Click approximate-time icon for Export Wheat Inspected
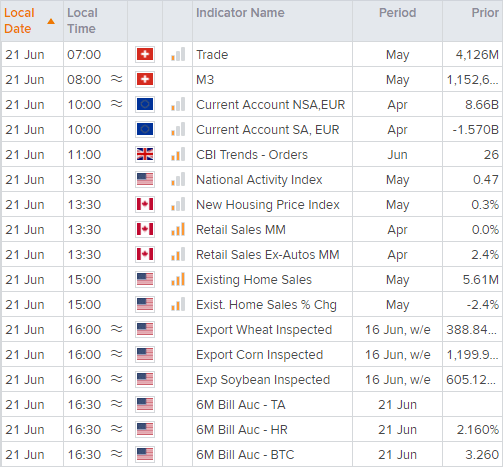Image resolution: width=503 pixels, height=467 pixels. [x=116, y=329]
